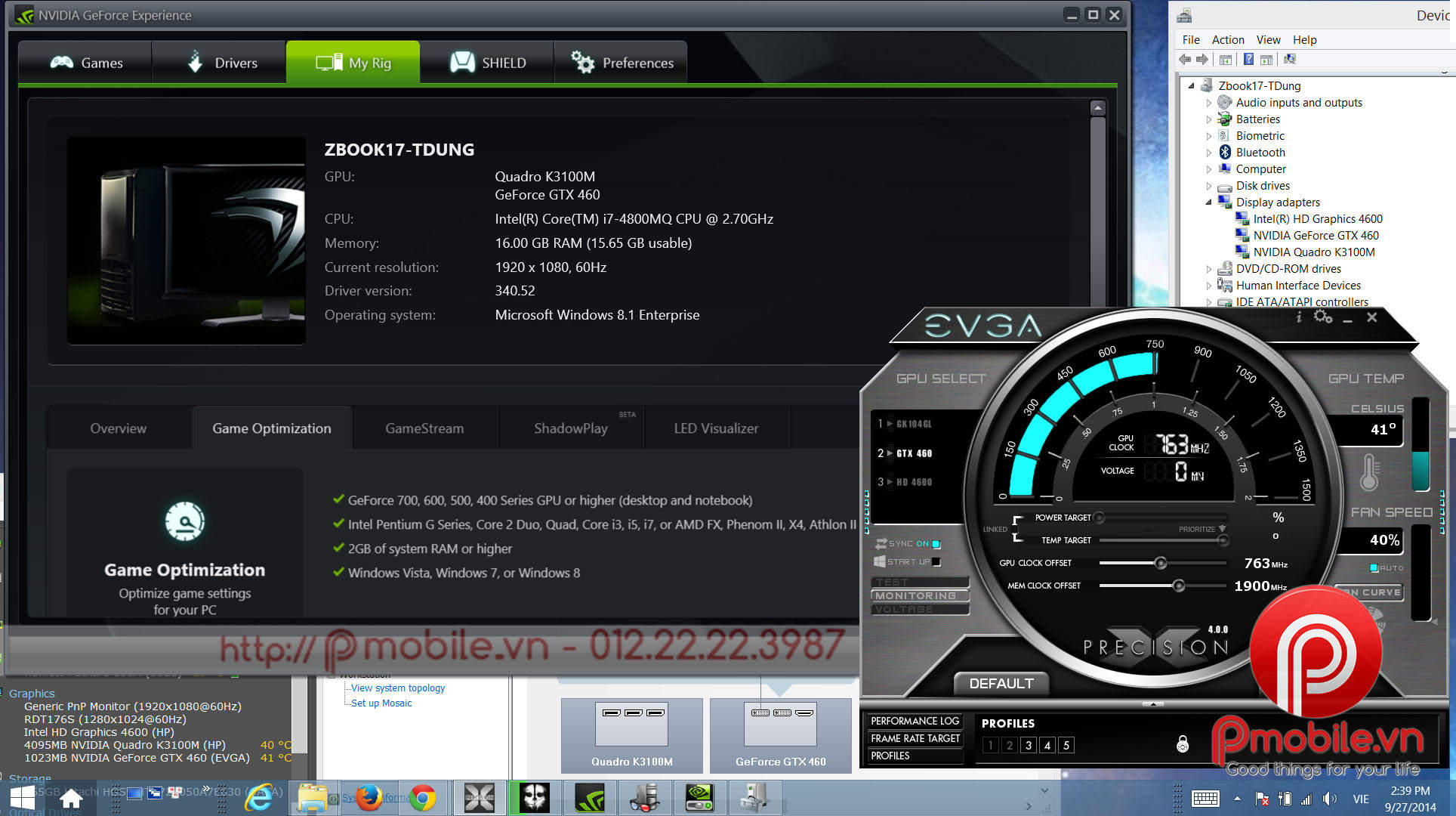
Task: Expand Audio inputs and outputs node
Action: point(1209,103)
